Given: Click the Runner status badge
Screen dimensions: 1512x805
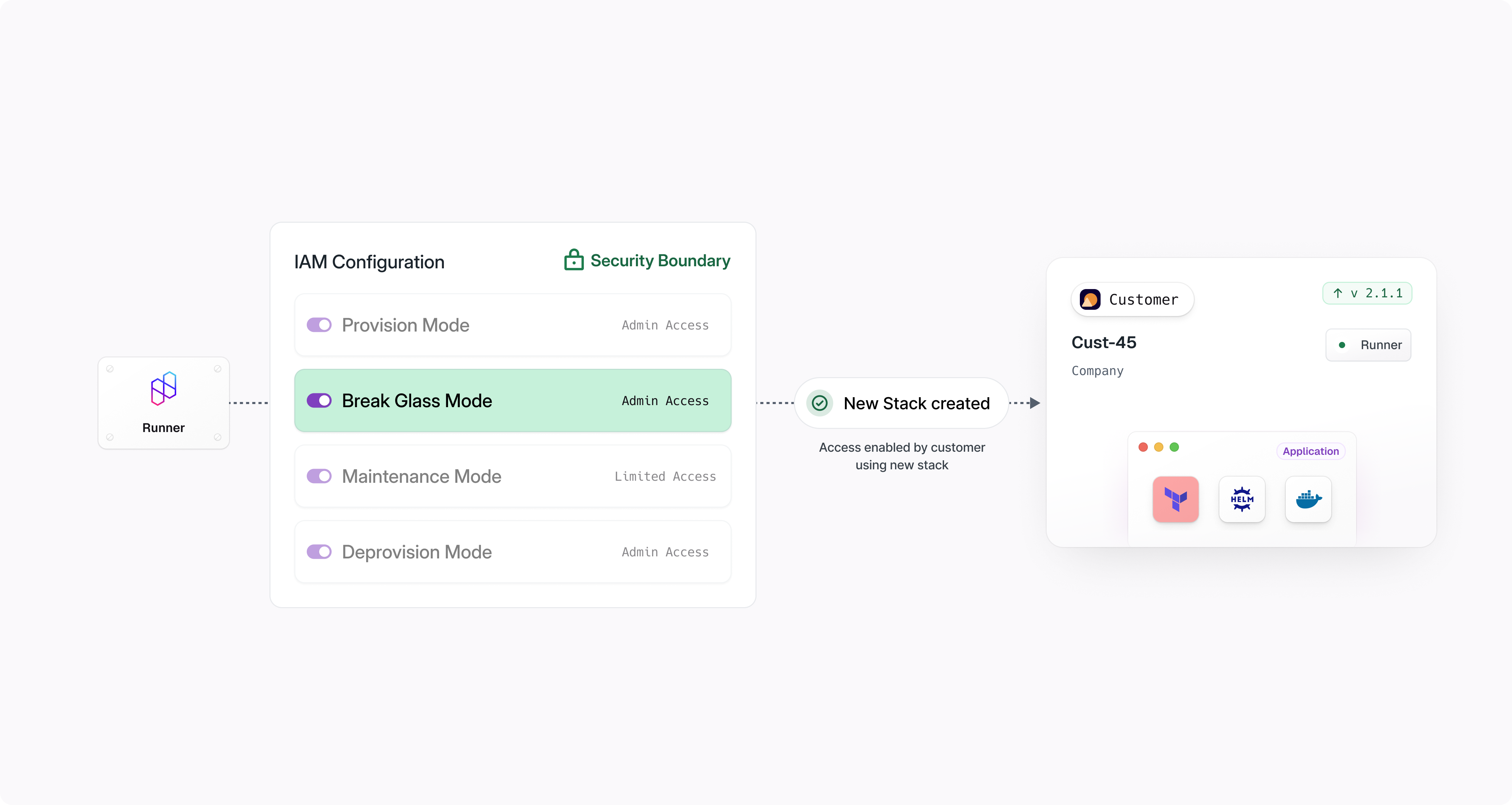Looking at the screenshot, I should point(1368,345).
